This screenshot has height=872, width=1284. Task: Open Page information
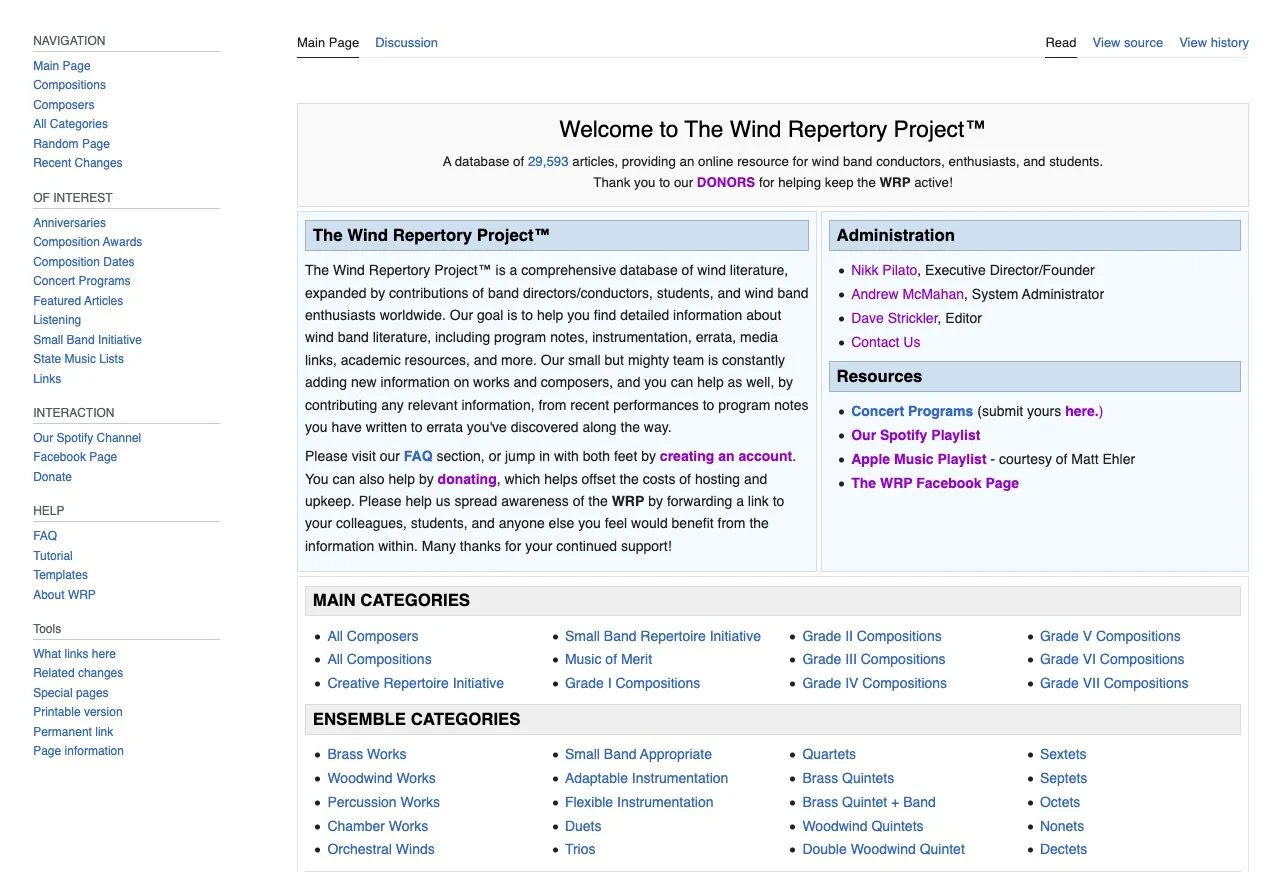[x=79, y=751]
